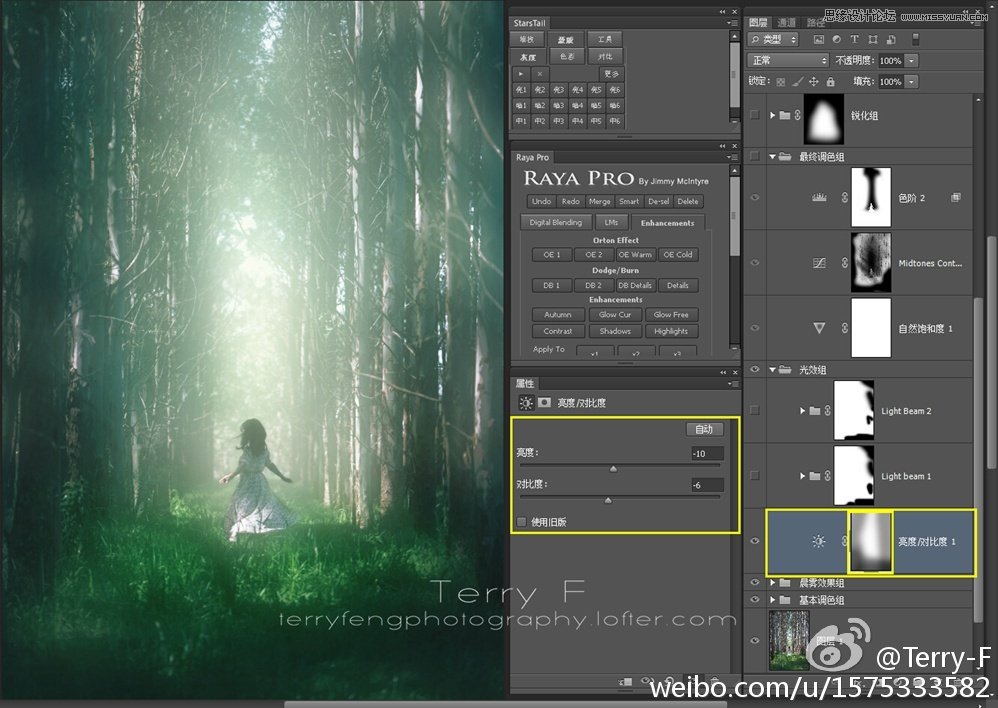Click lock transparent pixels icon
998x708 pixels.
coord(781,81)
